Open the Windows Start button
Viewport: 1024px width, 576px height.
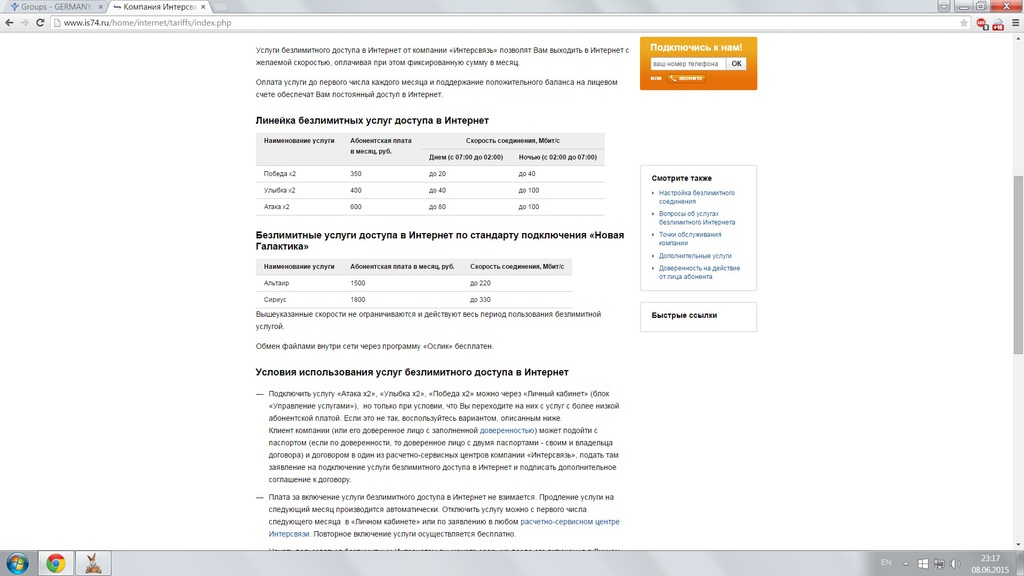pyautogui.click(x=17, y=563)
